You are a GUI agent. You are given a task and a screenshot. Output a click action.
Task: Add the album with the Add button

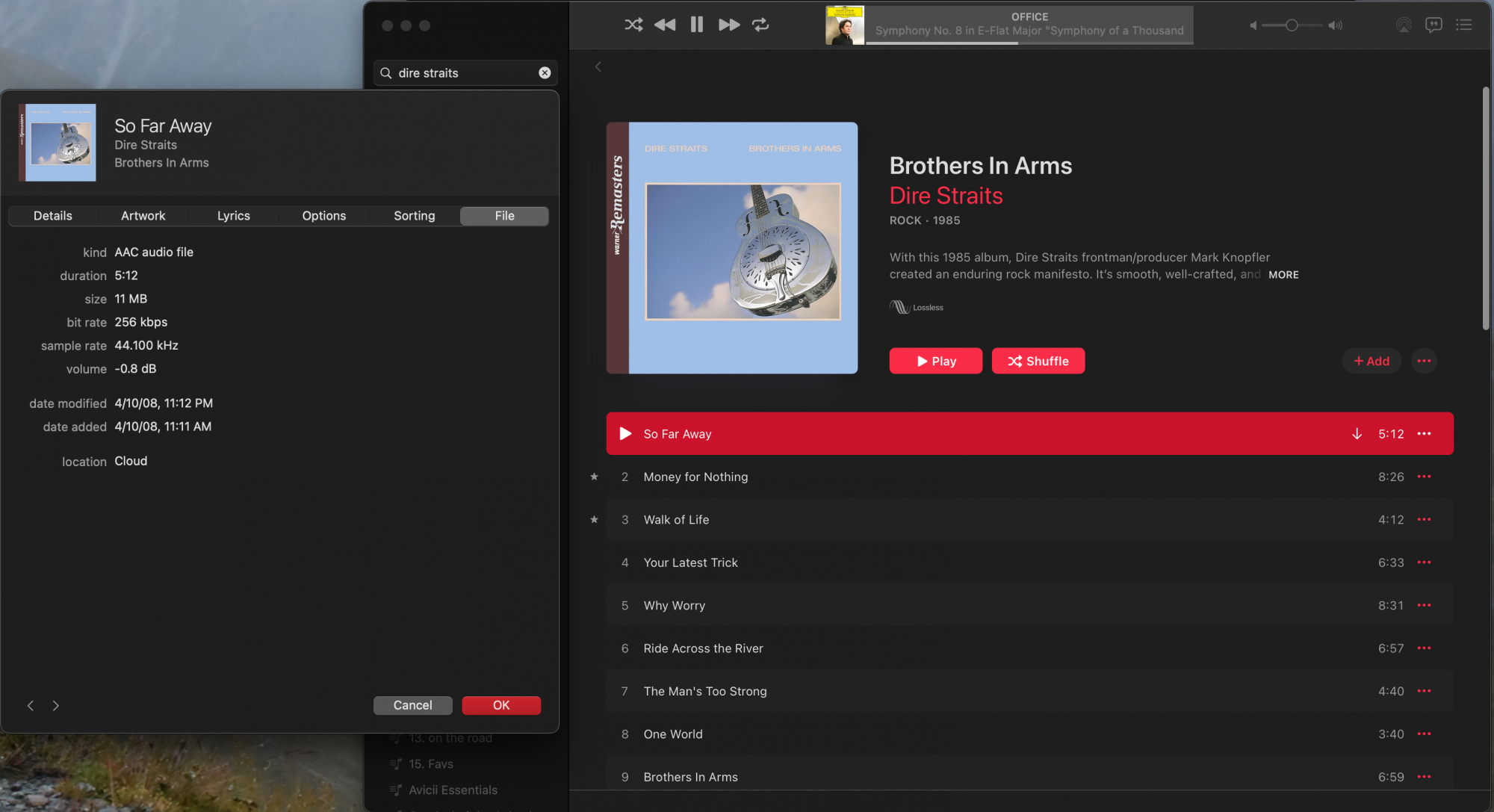(x=1371, y=361)
